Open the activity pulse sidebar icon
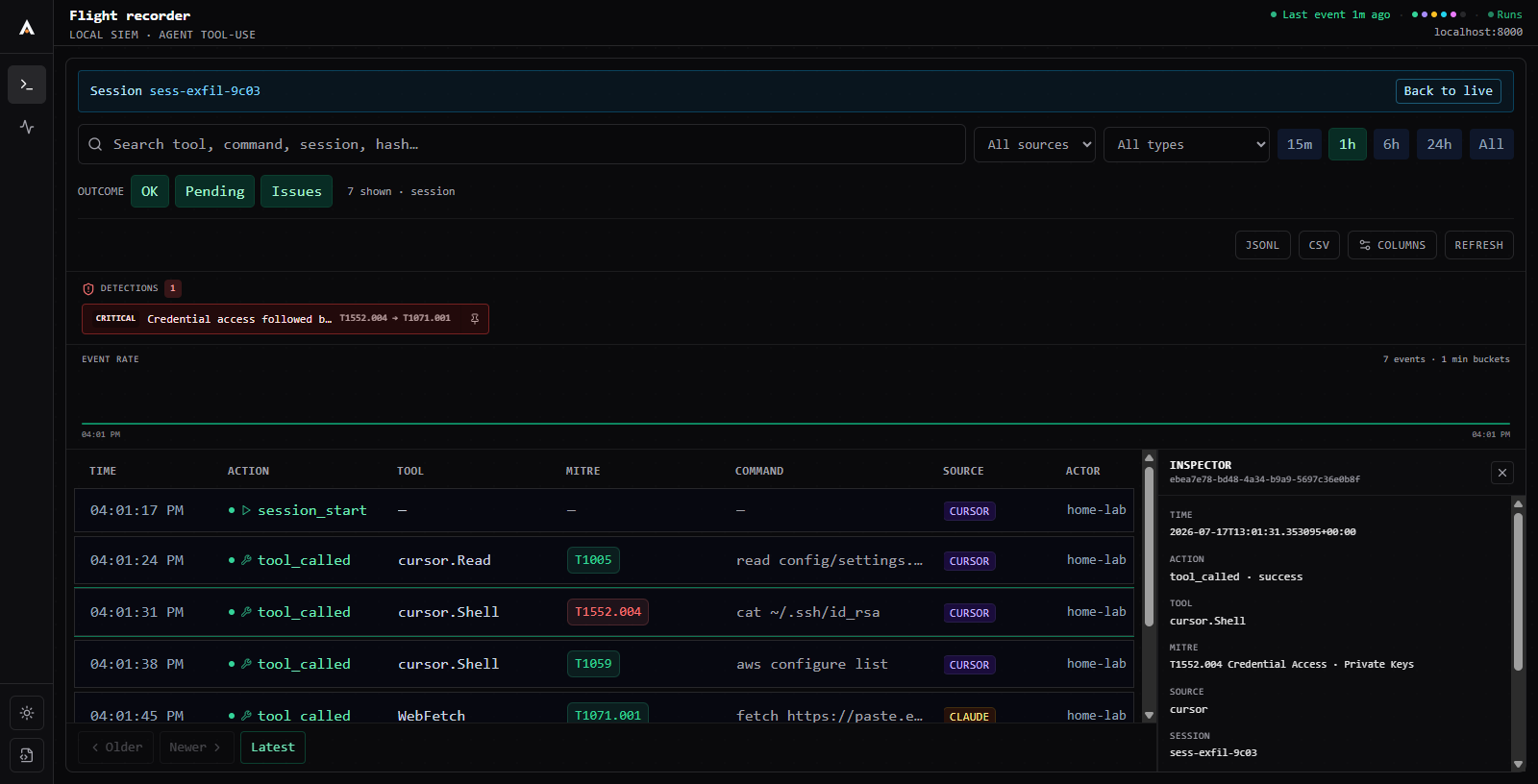The height and width of the screenshot is (784, 1538). 27,127
